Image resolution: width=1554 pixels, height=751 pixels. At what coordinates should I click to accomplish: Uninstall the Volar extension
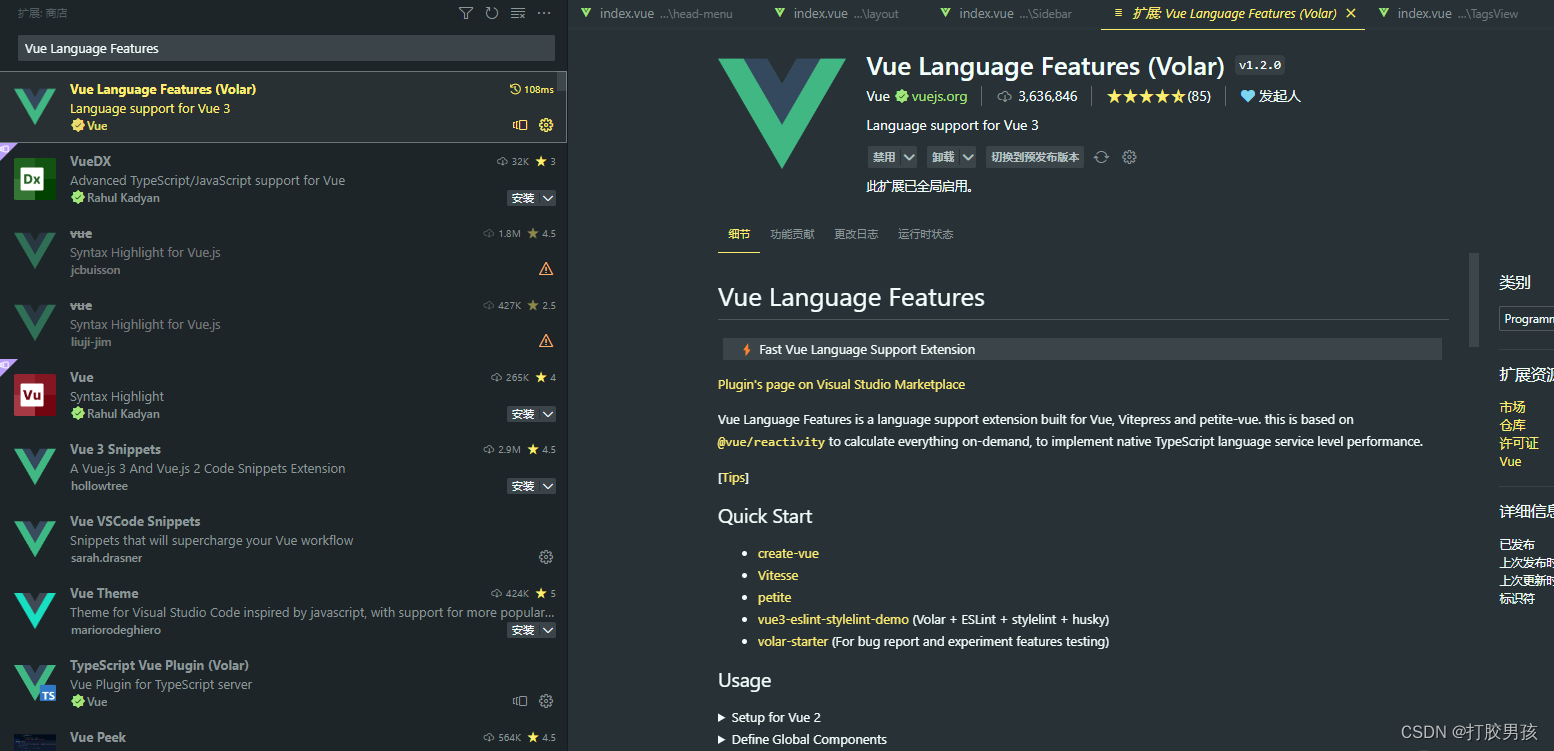click(x=942, y=157)
